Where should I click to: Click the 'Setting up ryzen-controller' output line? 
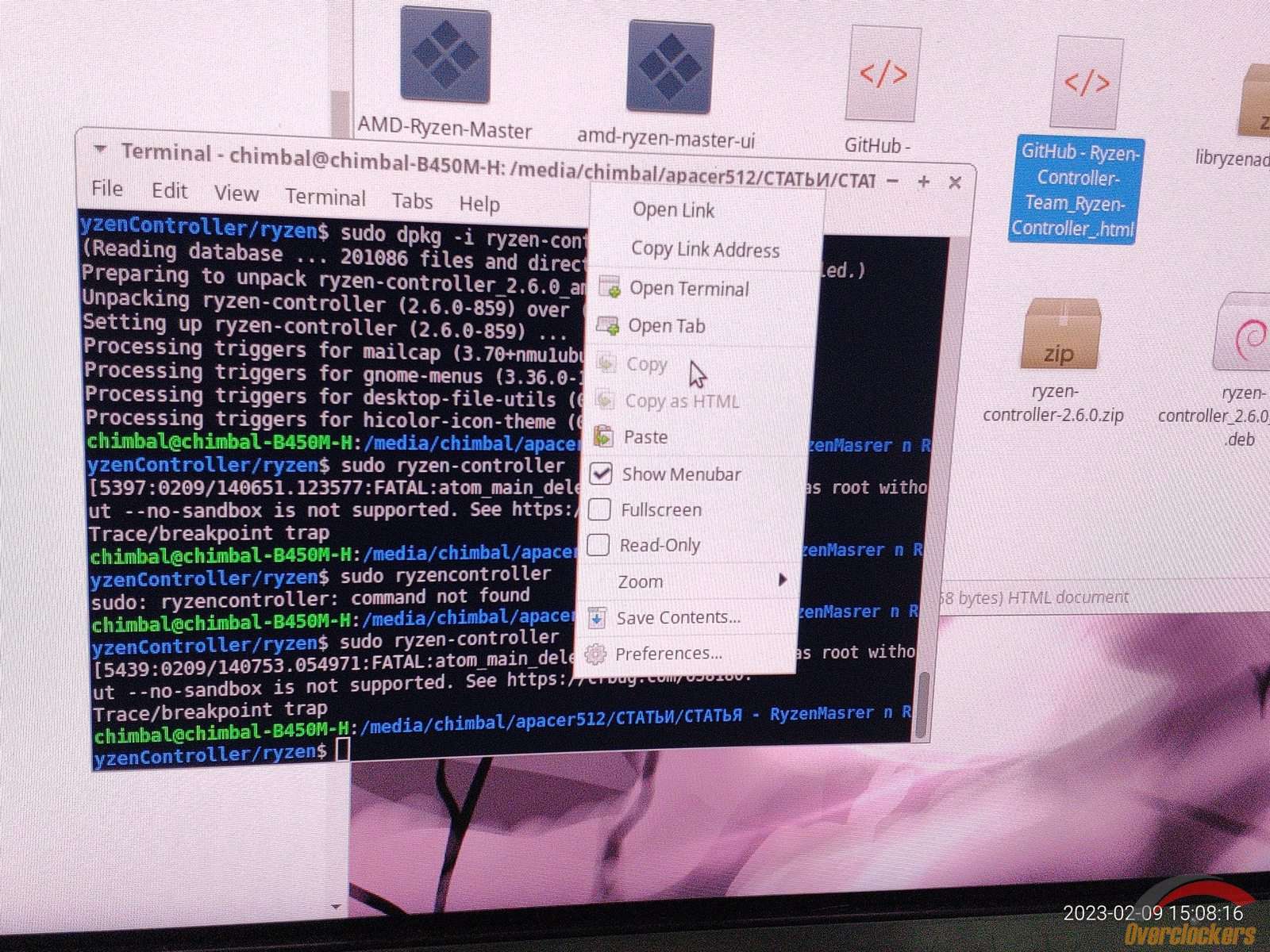click(325, 326)
